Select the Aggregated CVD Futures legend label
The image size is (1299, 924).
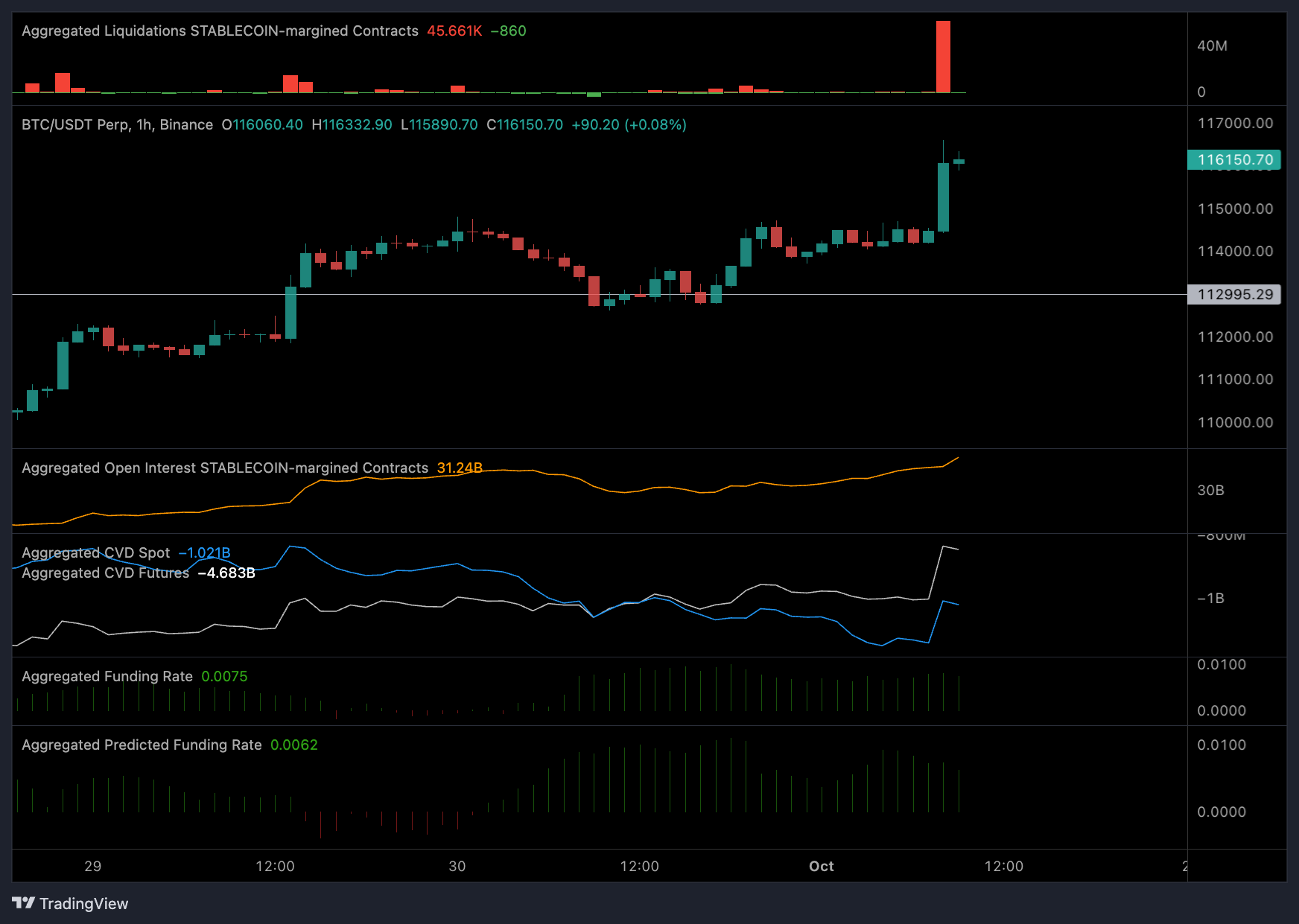coord(105,573)
